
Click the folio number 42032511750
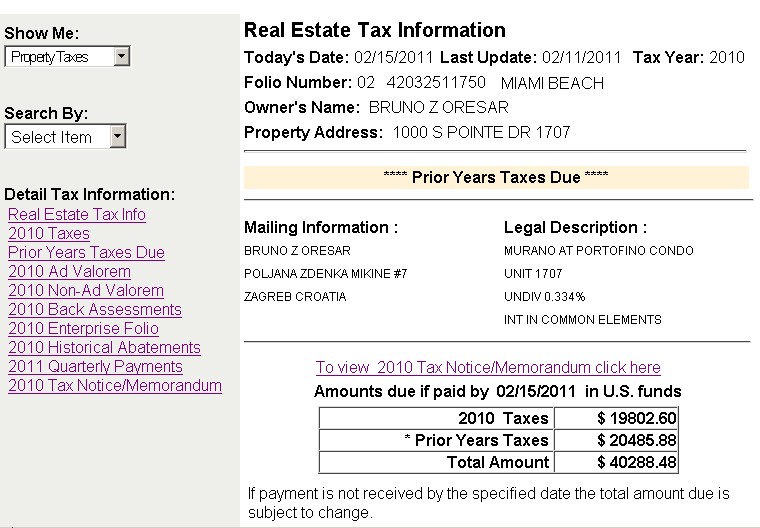435,83
